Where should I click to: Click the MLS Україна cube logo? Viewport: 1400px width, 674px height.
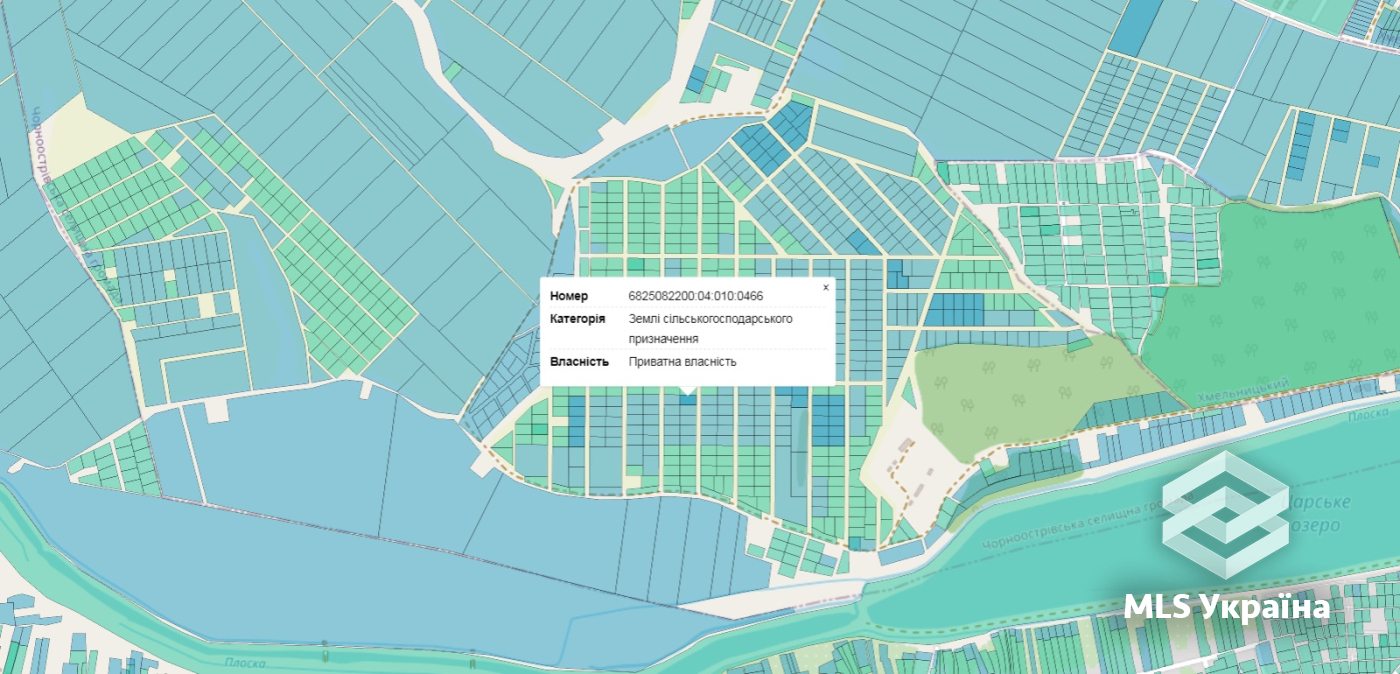pyautogui.click(x=1225, y=515)
